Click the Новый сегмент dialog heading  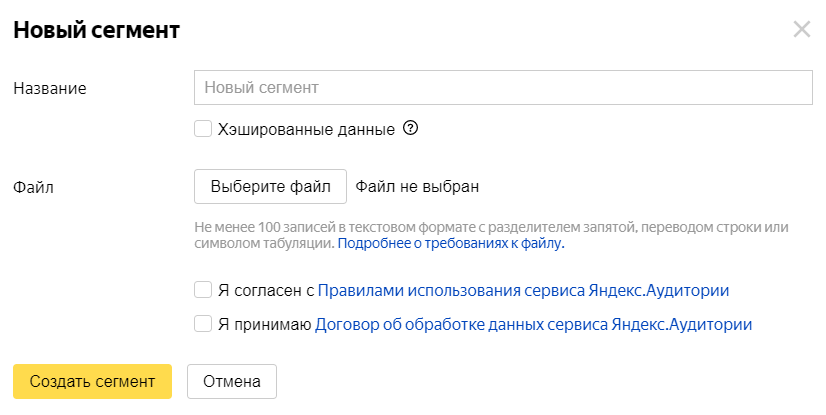click(96, 30)
